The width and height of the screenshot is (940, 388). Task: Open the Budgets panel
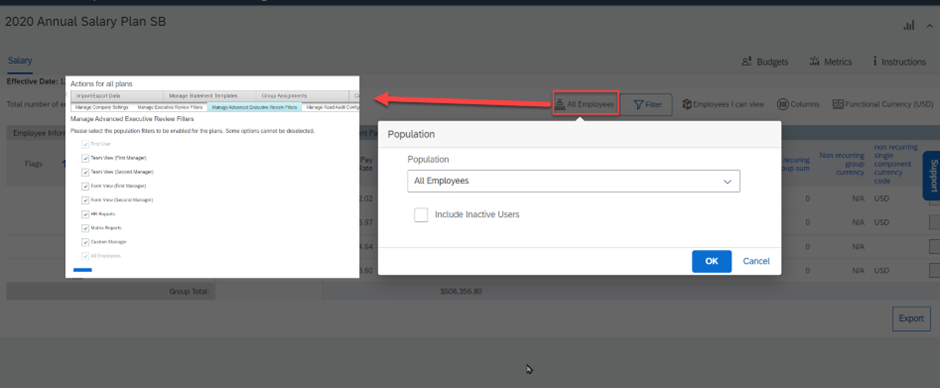[x=765, y=62]
